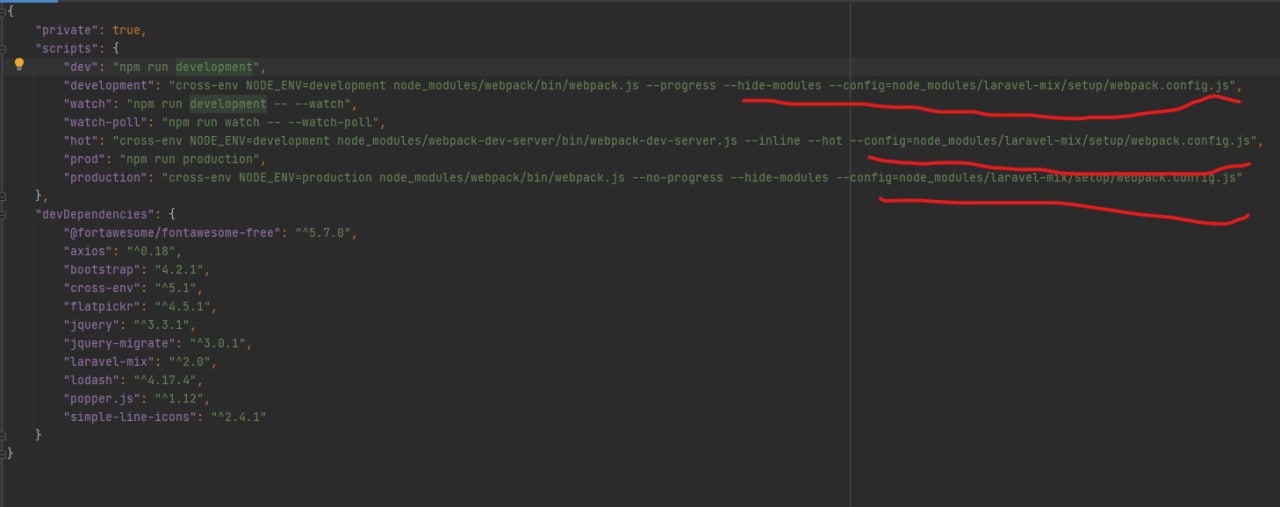This screenshot has width=1280, height=507.
Task: Click the "^5.1" version value
Action: [x=176, y=288]
